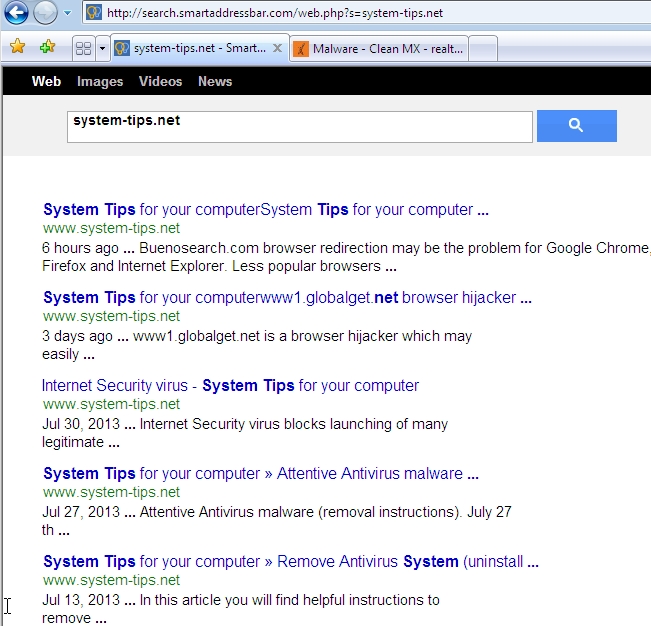Open the recent pages dropdown arrow
The image size is (651, 626).
[x=67, y=14]
